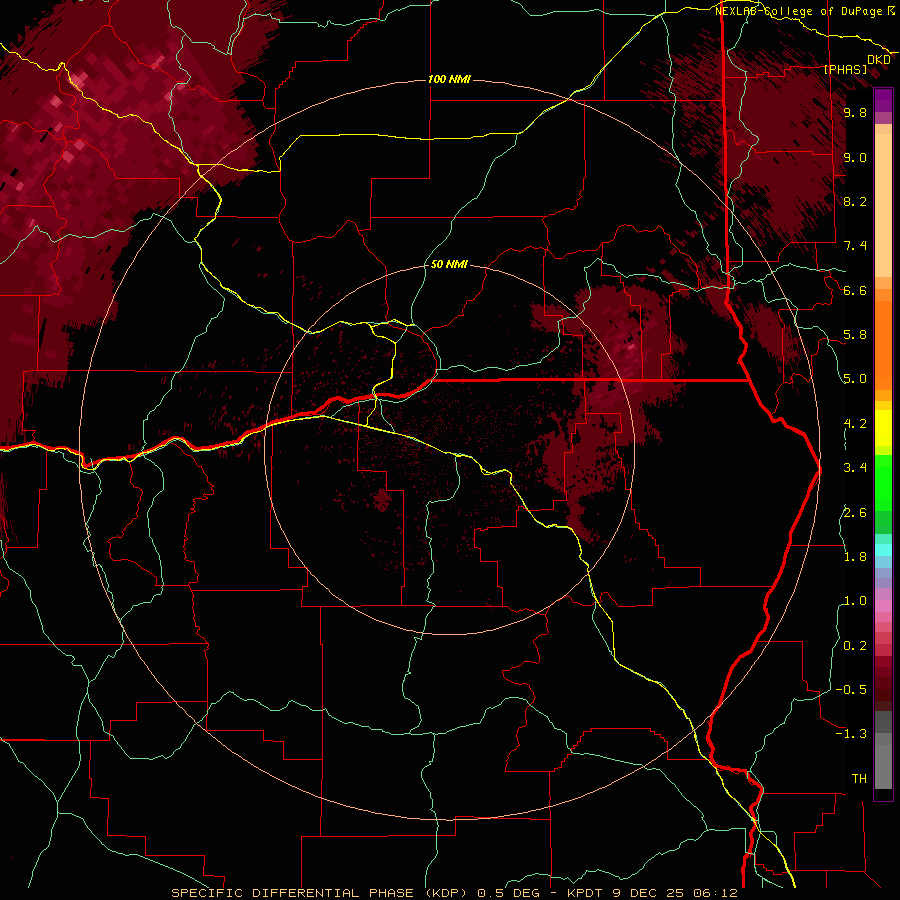Click the 5.8 value on color scale
This screenshot has width=900, height=900.
(x=855, y=335)
